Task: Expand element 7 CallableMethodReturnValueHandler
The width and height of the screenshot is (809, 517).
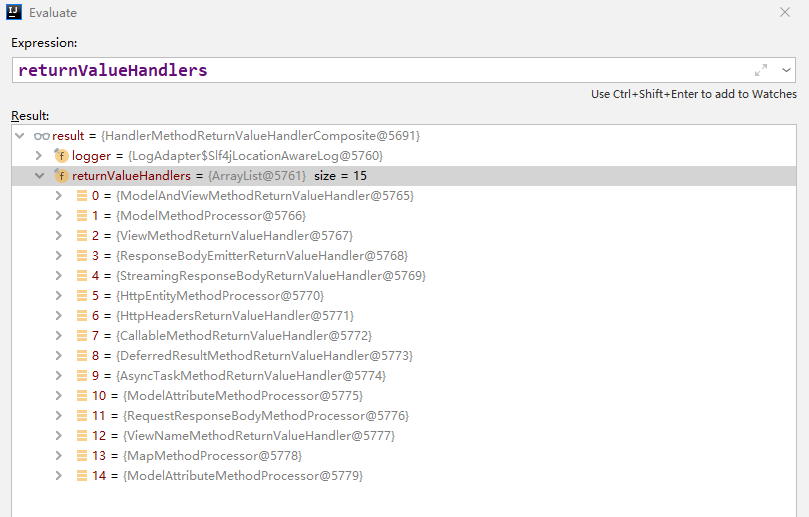Action: pyautogui.click(x=59, y=335)
